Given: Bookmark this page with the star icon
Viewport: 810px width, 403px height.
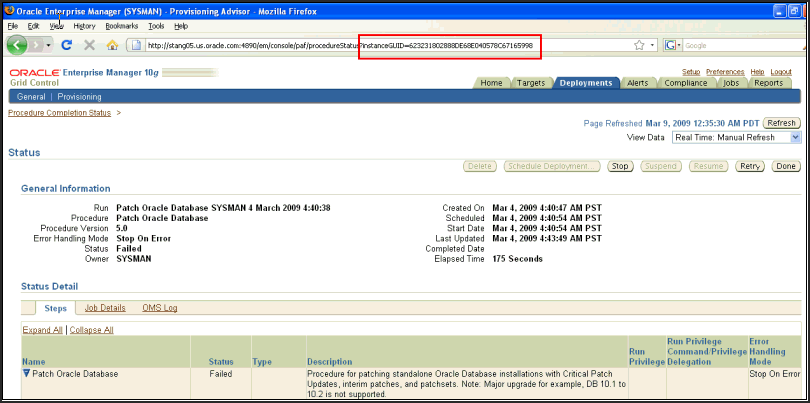Looking at the screenshot, I should [639, 45].
